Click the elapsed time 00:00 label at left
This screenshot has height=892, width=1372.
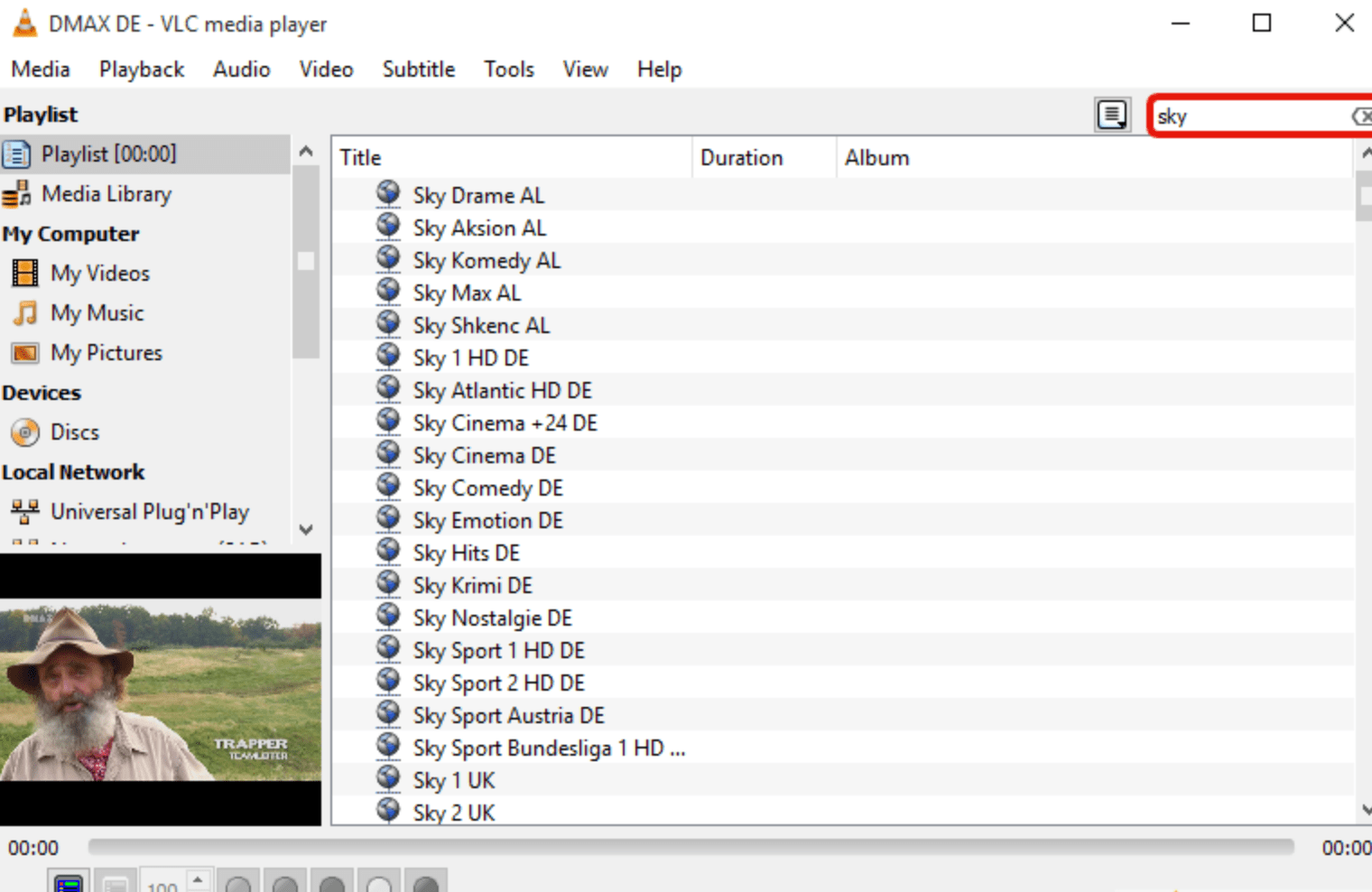click(x=33, y=848)
